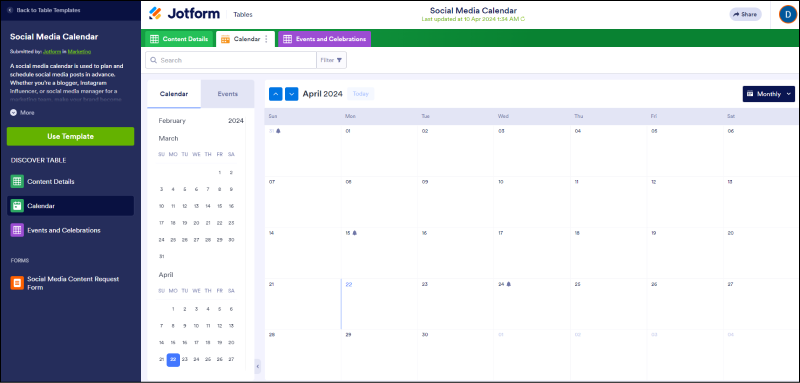This screenshot has width=800, height=383.
Task: Click the Content Details sidebar table icon
Action: (x=17, y=182)
